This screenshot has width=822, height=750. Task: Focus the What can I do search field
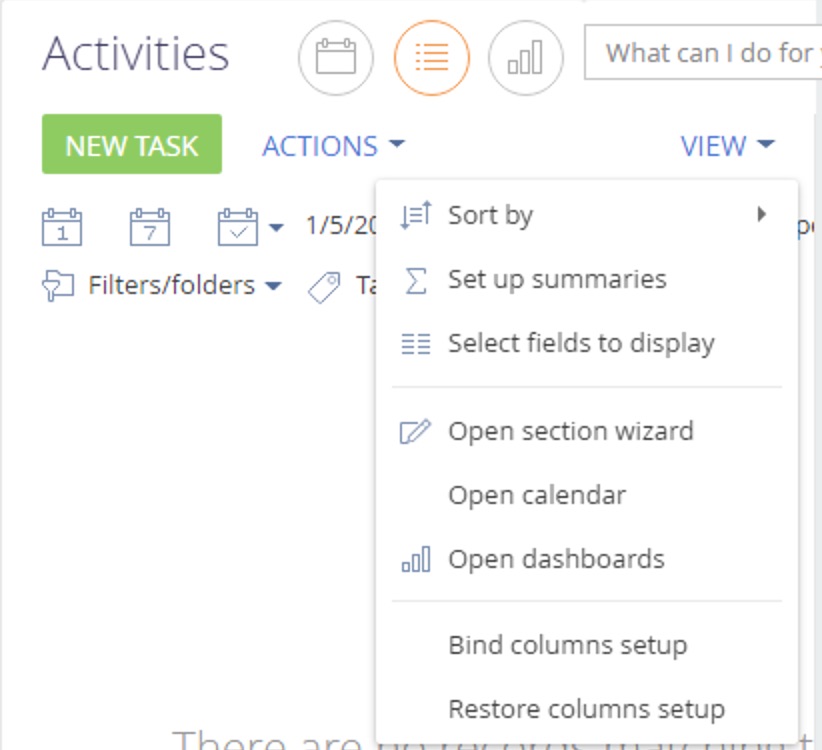pyautogui.click(x=703, y=52)
